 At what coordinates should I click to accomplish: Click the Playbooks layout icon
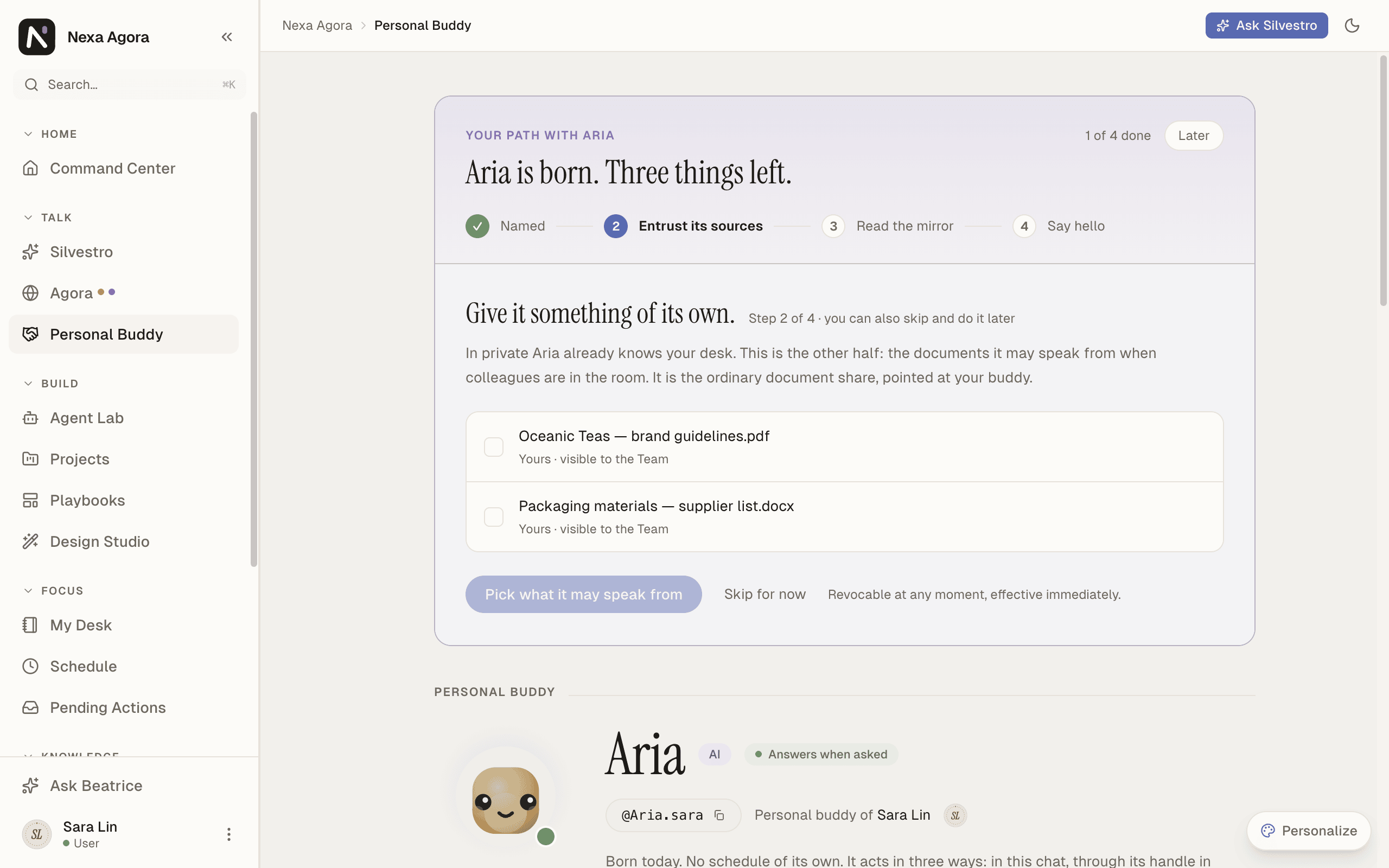click(x=30, y=500)
